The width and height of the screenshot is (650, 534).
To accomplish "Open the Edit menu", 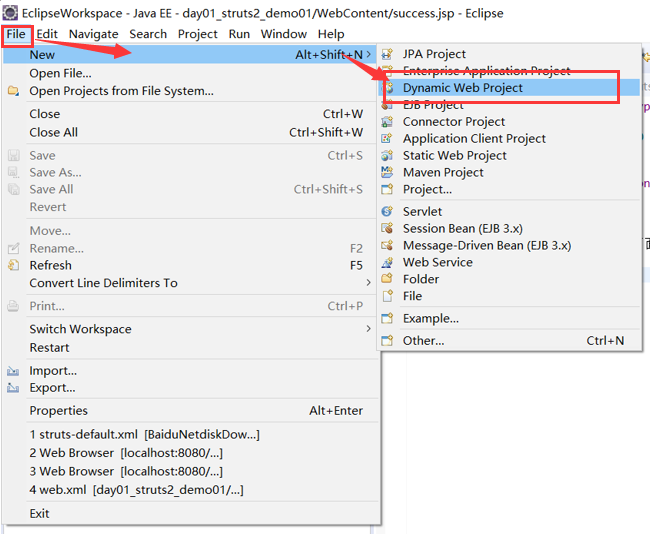I will [x=47, y=34].
